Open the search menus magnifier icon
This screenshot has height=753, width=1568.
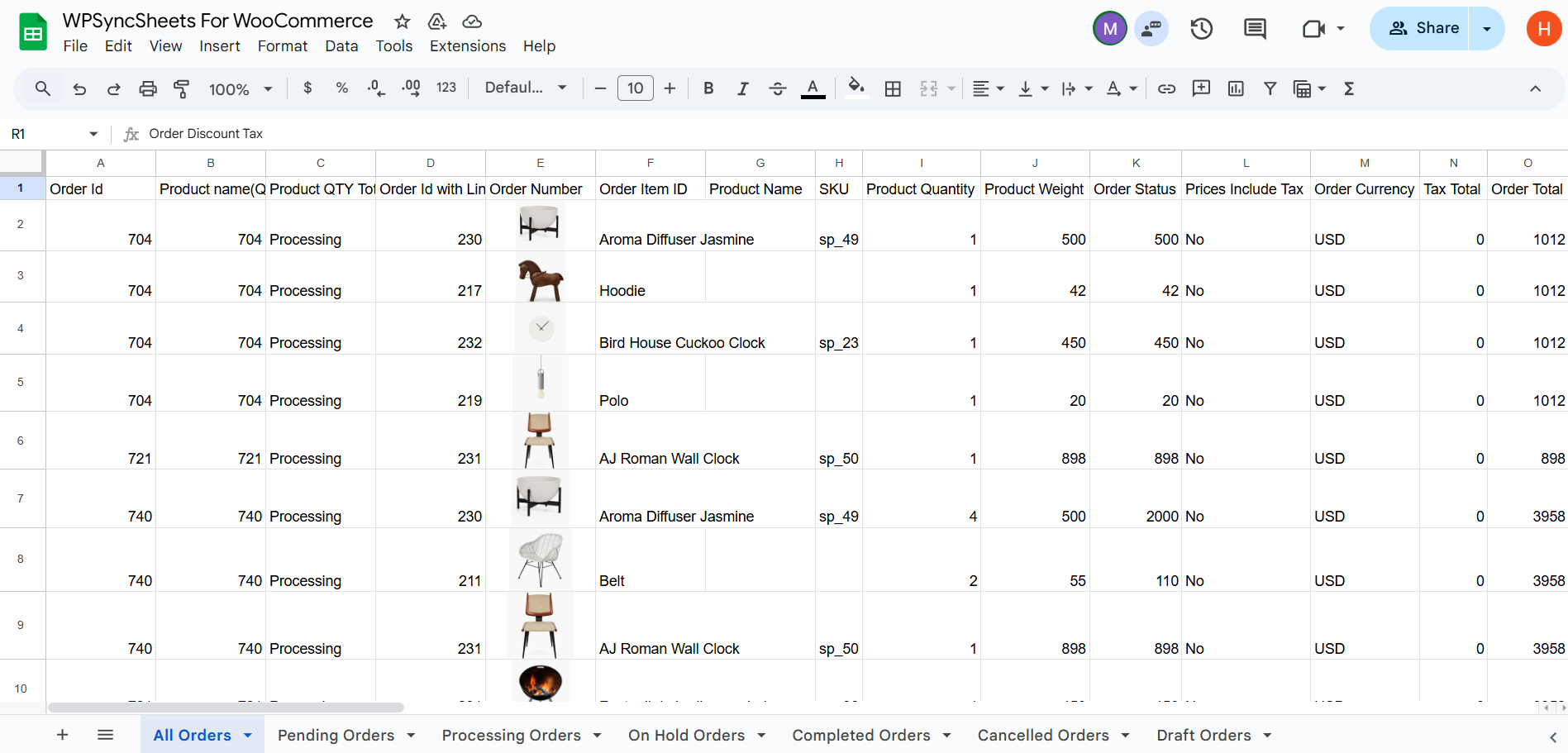43,88
